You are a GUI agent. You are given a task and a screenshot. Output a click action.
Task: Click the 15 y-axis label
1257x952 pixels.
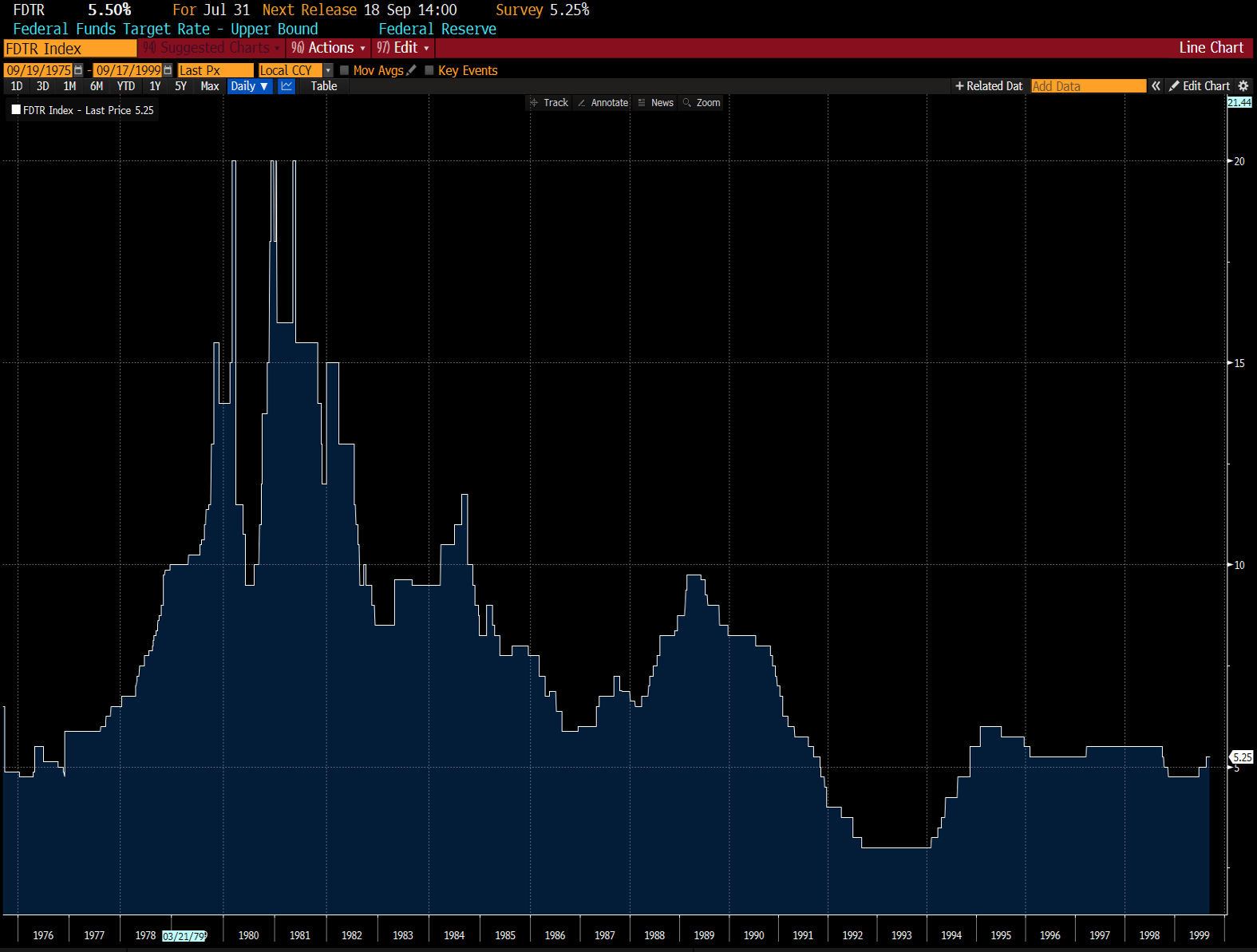(1239, 363)
